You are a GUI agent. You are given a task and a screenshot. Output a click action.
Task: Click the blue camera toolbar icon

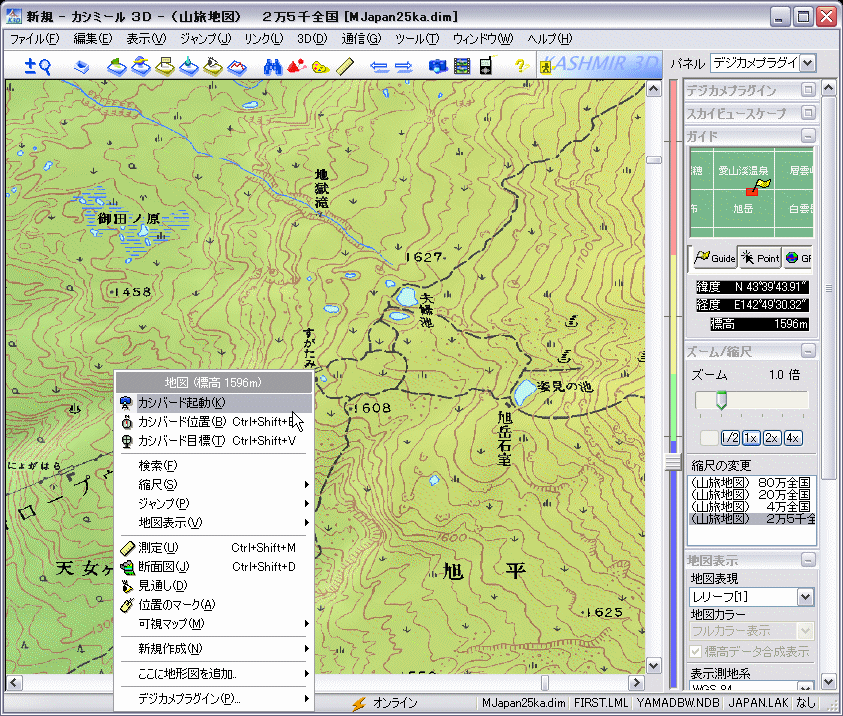coord(438,66)
